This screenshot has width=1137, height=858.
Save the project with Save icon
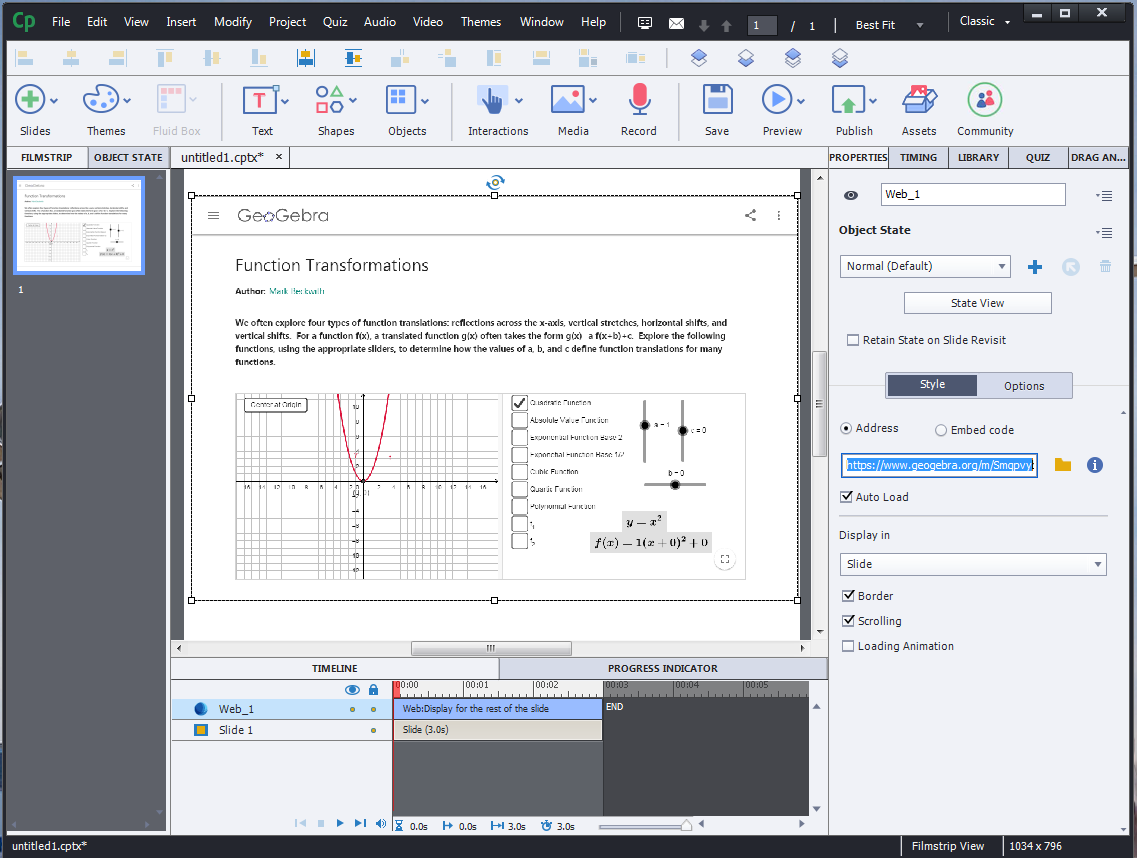[717, 99]
